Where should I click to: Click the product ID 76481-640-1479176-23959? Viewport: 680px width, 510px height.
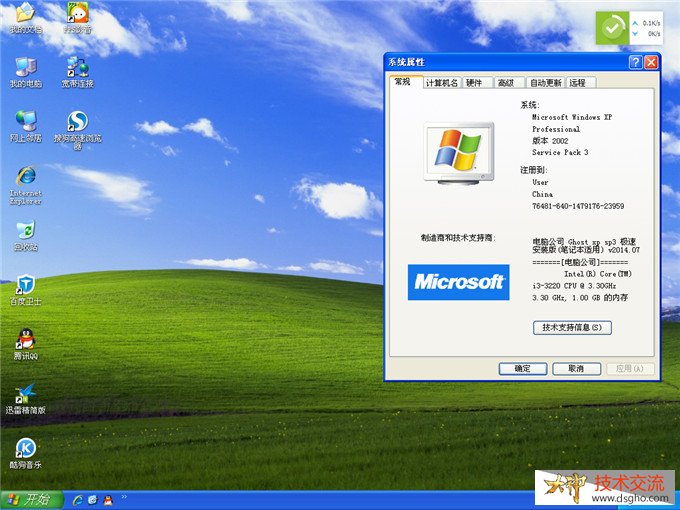coord(578,206)
